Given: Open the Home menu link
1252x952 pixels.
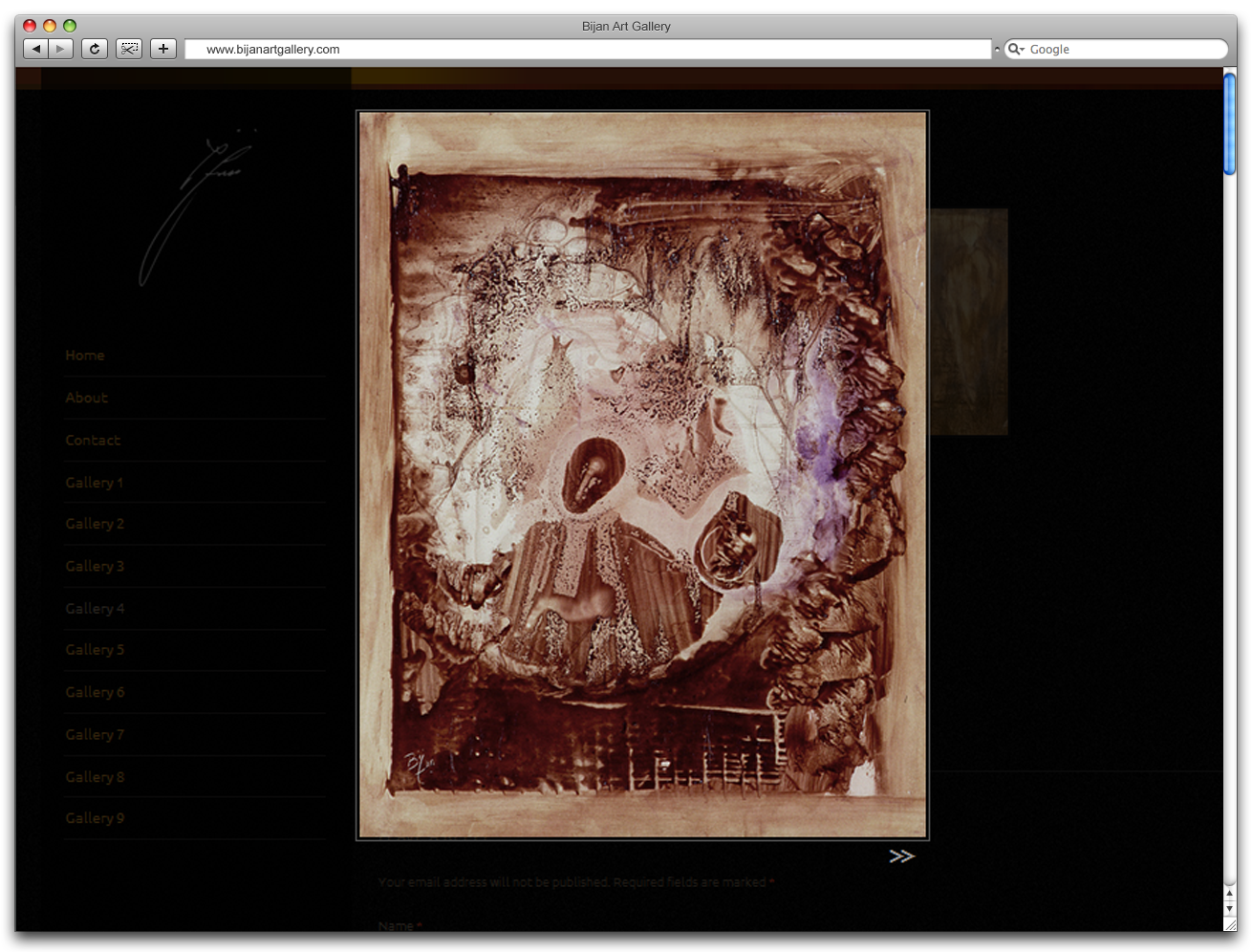Looking at the screenshot, I should [85, 356].
